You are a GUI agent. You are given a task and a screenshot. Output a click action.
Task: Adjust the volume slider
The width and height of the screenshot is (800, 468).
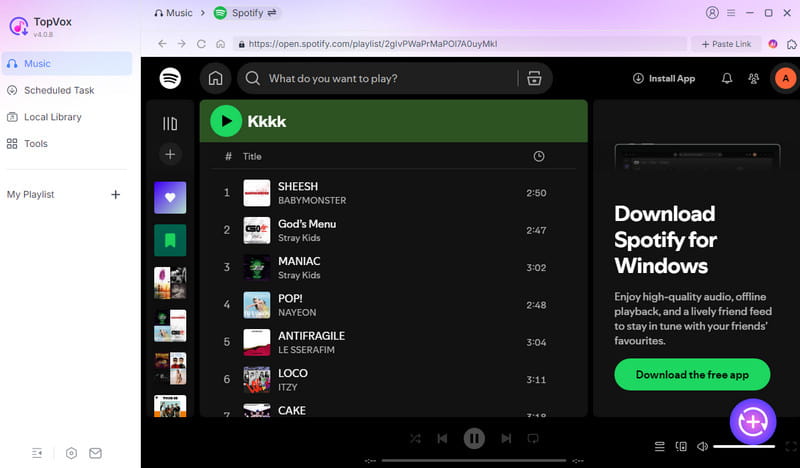point(744,447)
